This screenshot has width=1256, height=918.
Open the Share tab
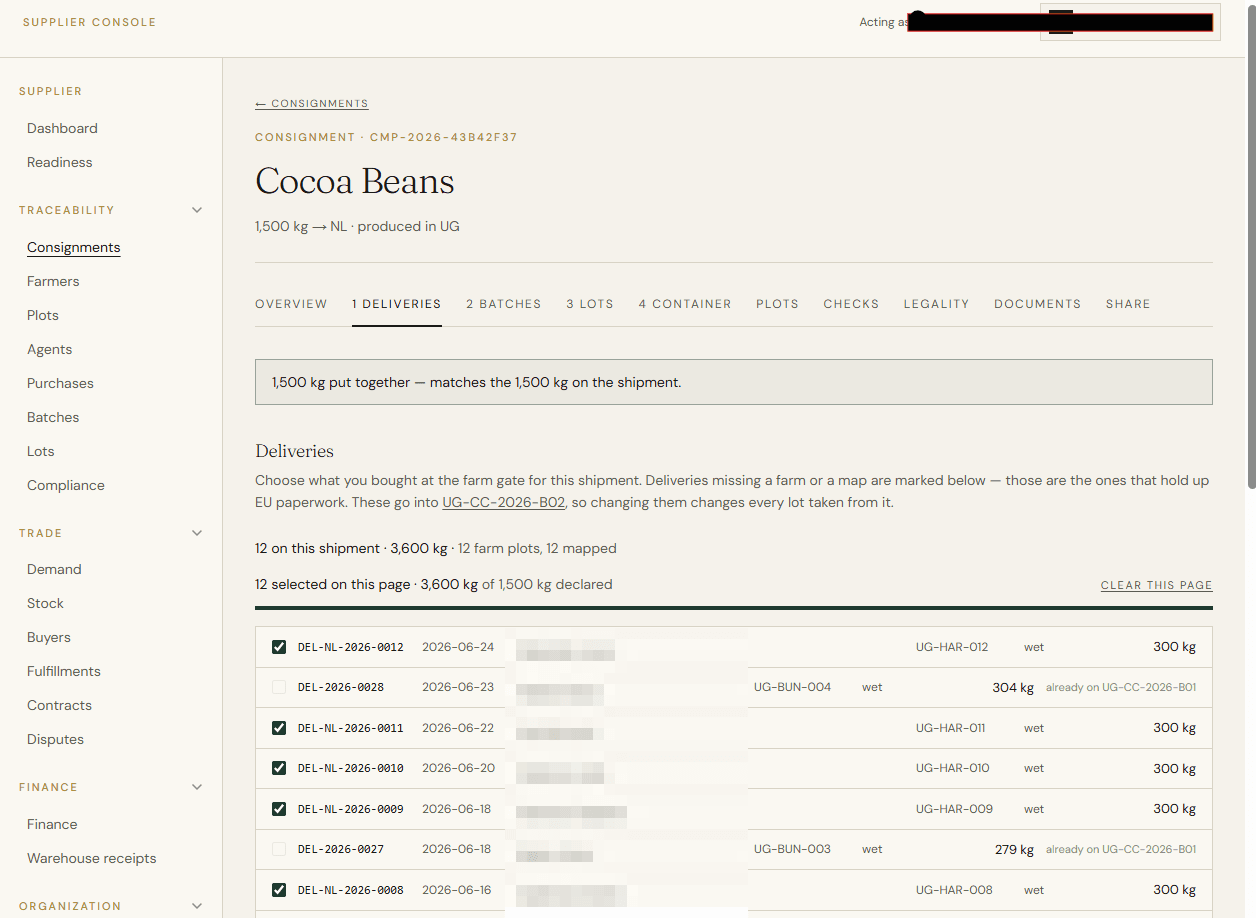[x=1128, y=304]
